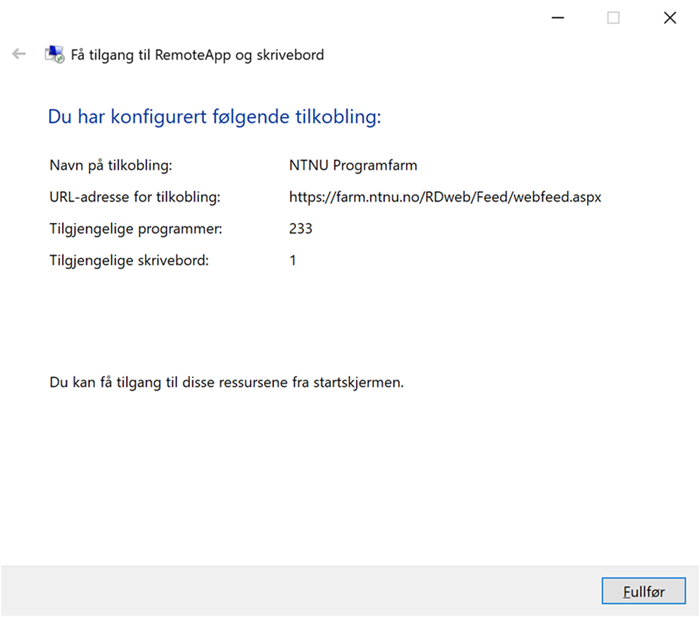Click the value 1 for available desktops
700x617 pixels.
293,260
